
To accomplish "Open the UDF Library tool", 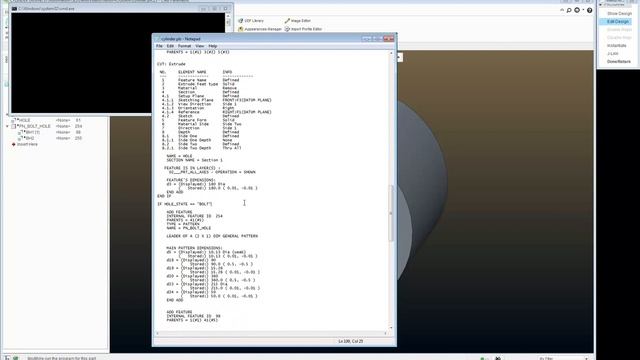I will coord(251,20).
